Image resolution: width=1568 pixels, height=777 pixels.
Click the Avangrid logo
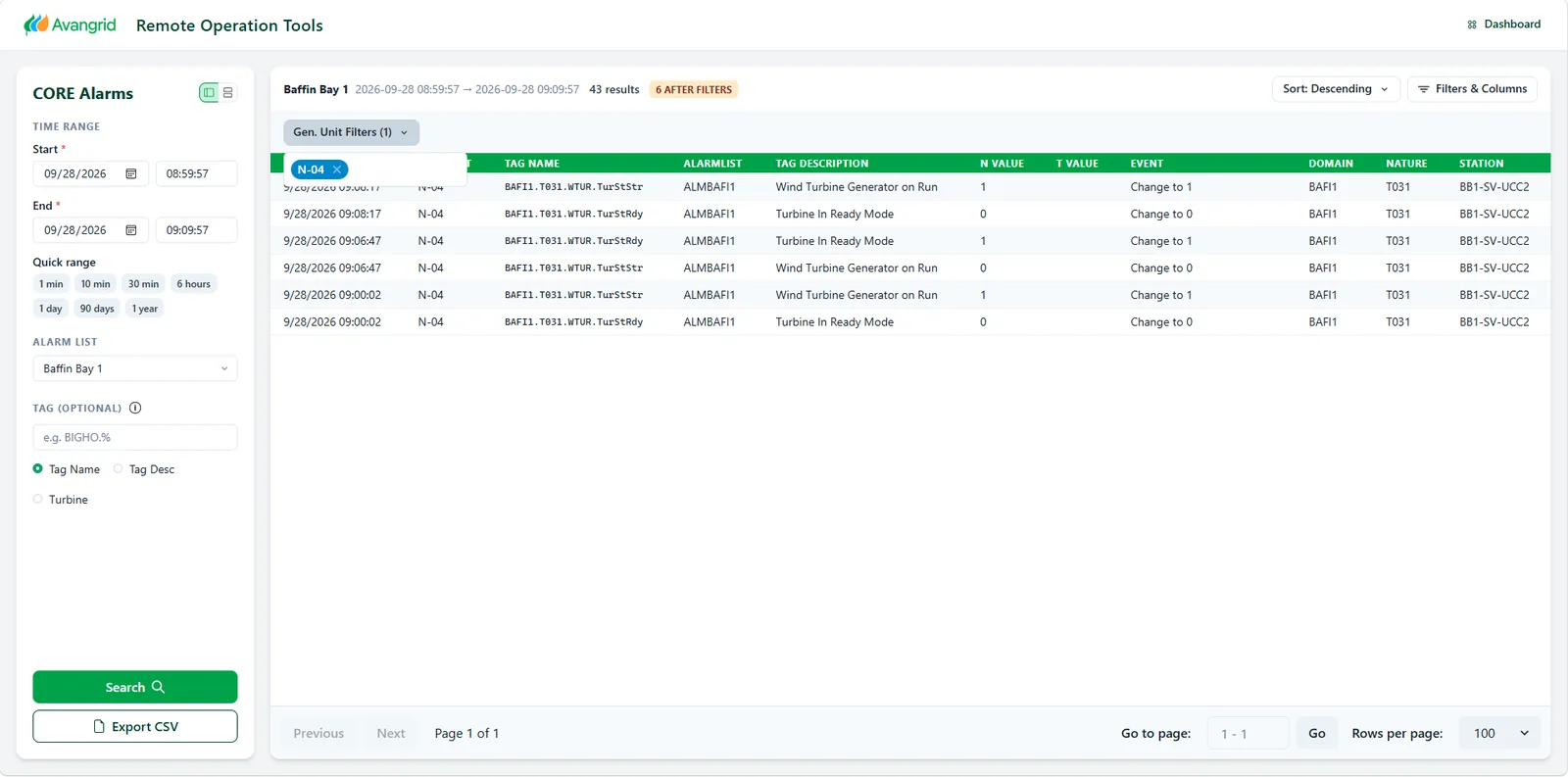point(70,24)
